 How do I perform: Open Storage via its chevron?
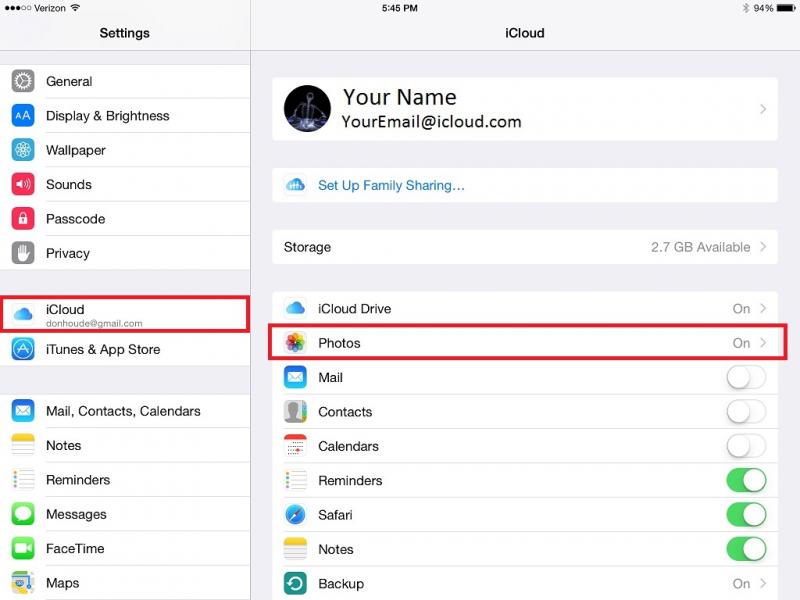[763, 247]
